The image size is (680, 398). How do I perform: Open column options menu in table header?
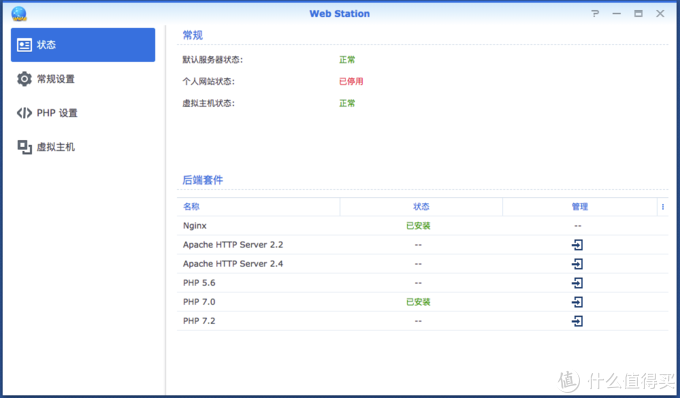coord(663,207)
